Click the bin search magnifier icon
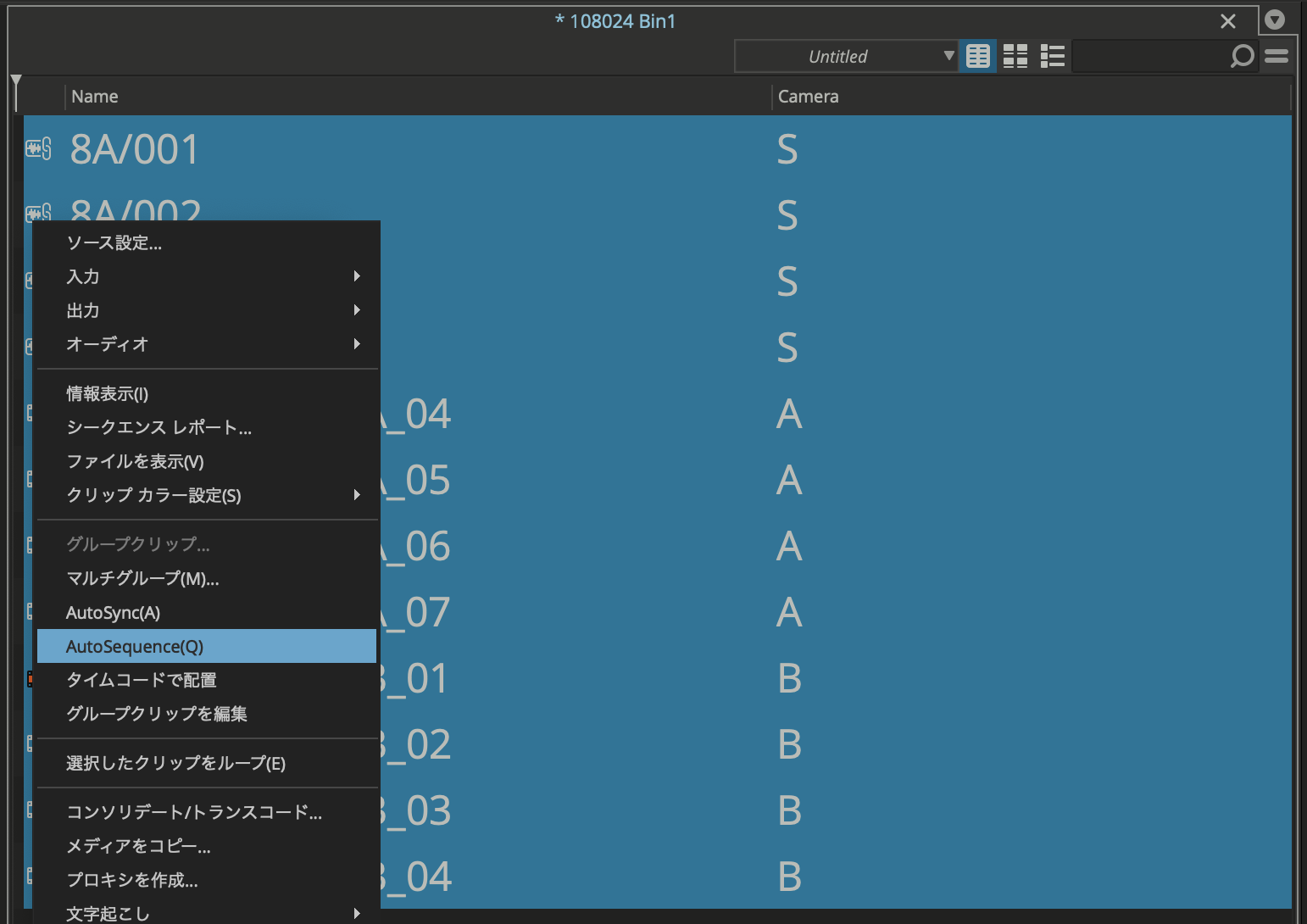 1242,56
